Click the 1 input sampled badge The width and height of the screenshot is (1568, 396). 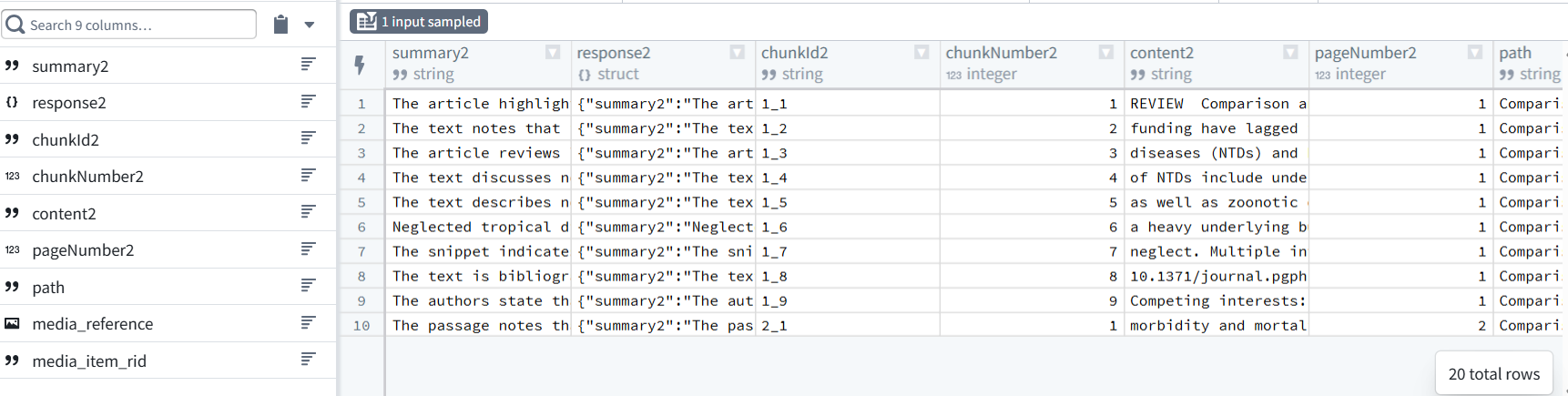(419, 21)
